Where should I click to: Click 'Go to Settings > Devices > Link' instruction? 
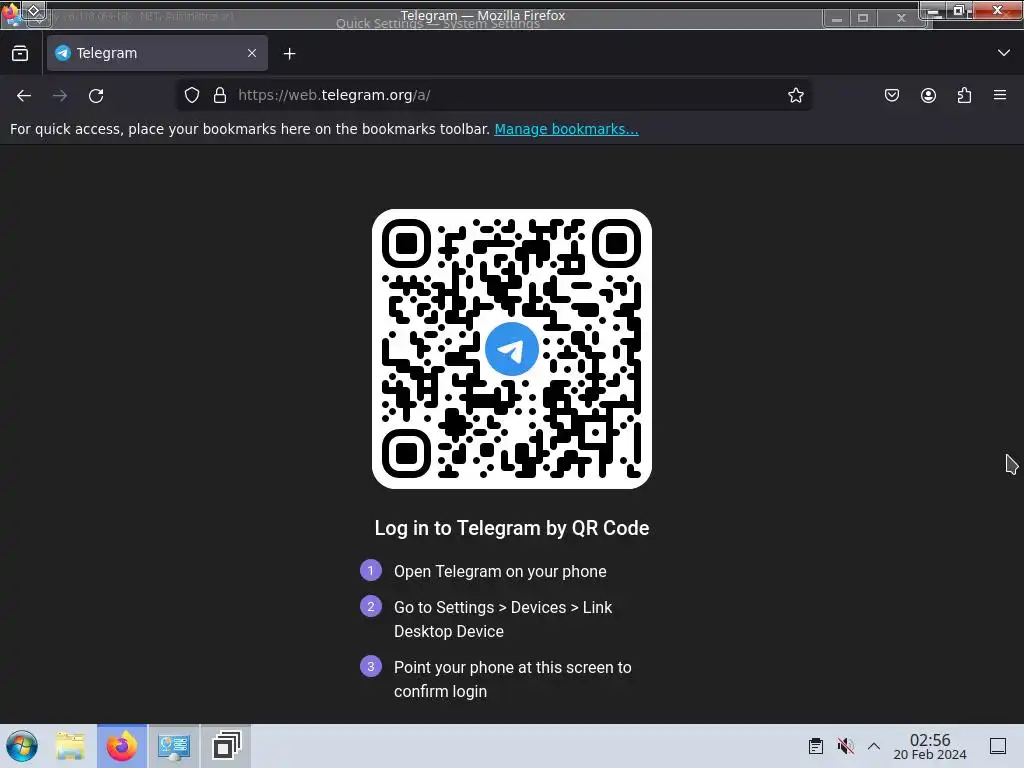coord(503,607)
